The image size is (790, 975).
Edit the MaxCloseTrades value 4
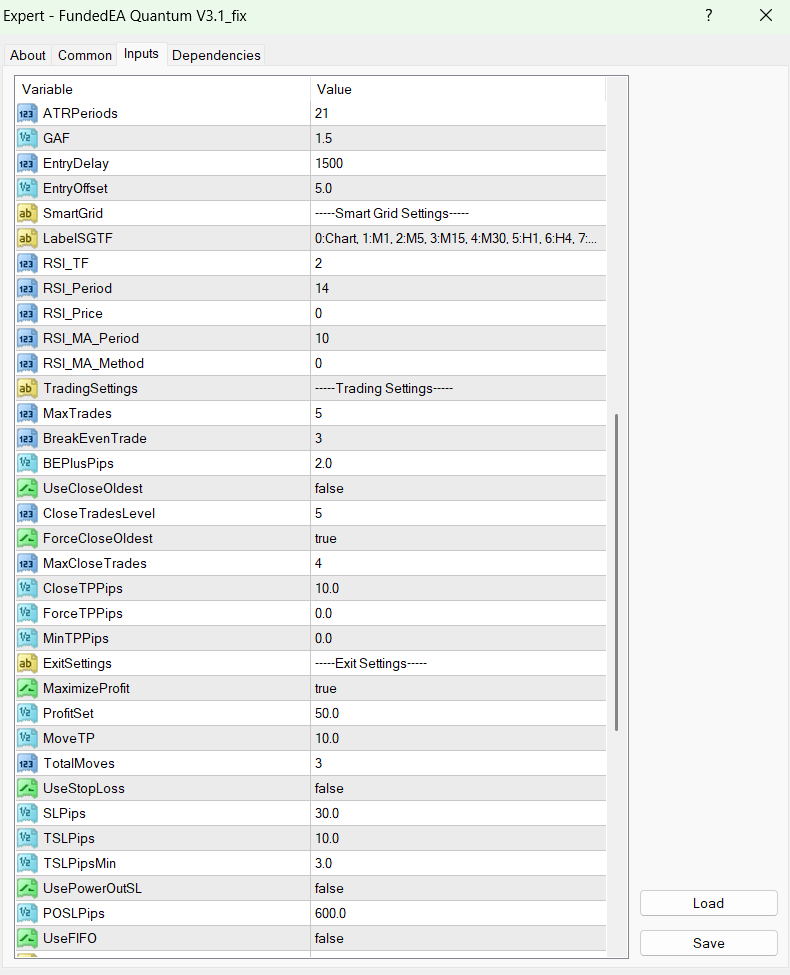coord(458,563)
